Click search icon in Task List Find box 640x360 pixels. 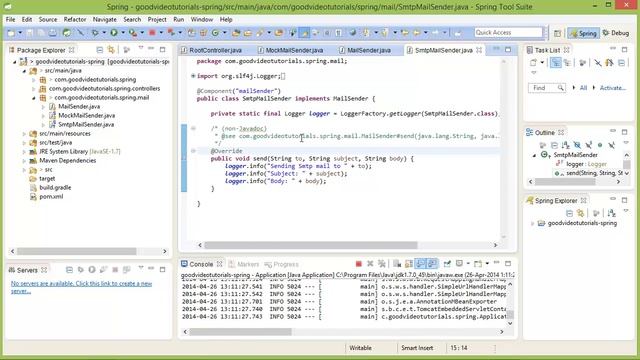(x=561, y=88)
